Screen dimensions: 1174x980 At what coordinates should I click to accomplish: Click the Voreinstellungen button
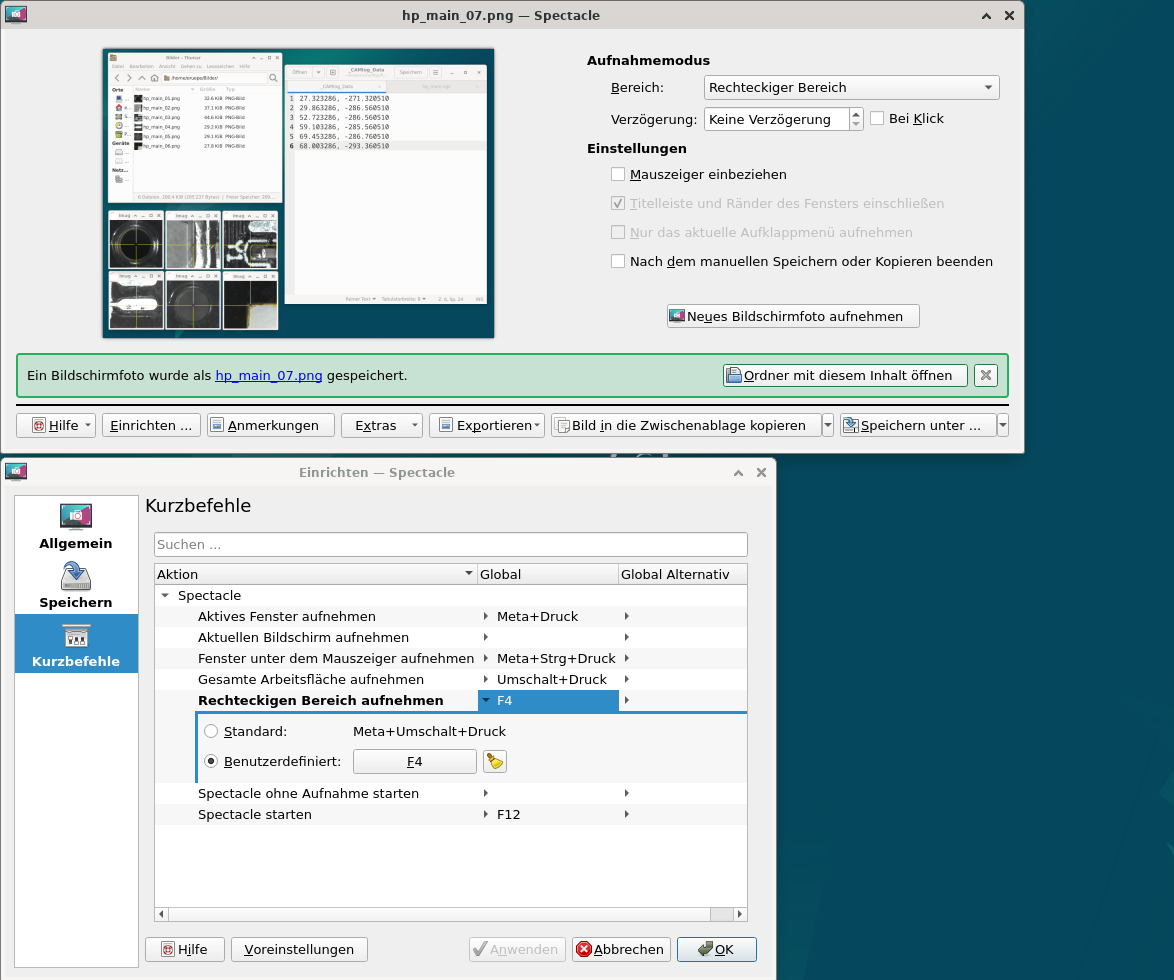click(x=299, y=949)
